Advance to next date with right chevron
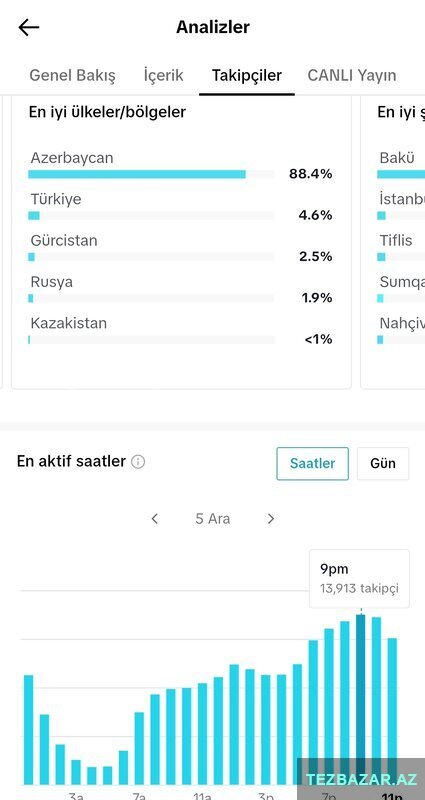The width and height of the screenshot is (425, 800). (271, 519)
